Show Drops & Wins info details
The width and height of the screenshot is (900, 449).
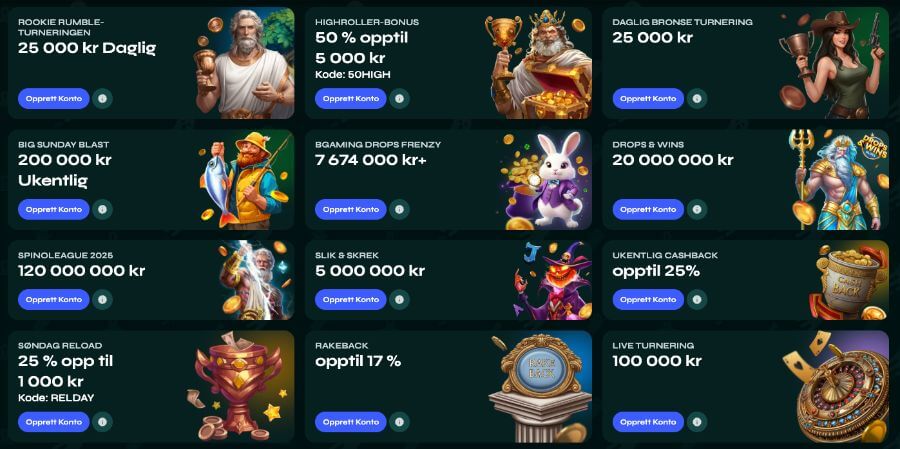697,210
